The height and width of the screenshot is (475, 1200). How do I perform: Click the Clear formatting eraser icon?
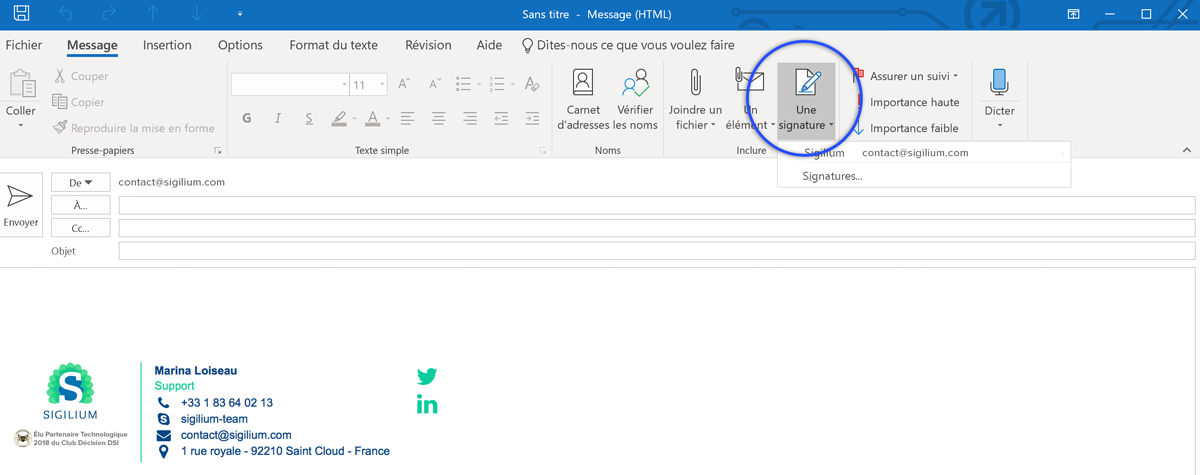tap(532, 85)
